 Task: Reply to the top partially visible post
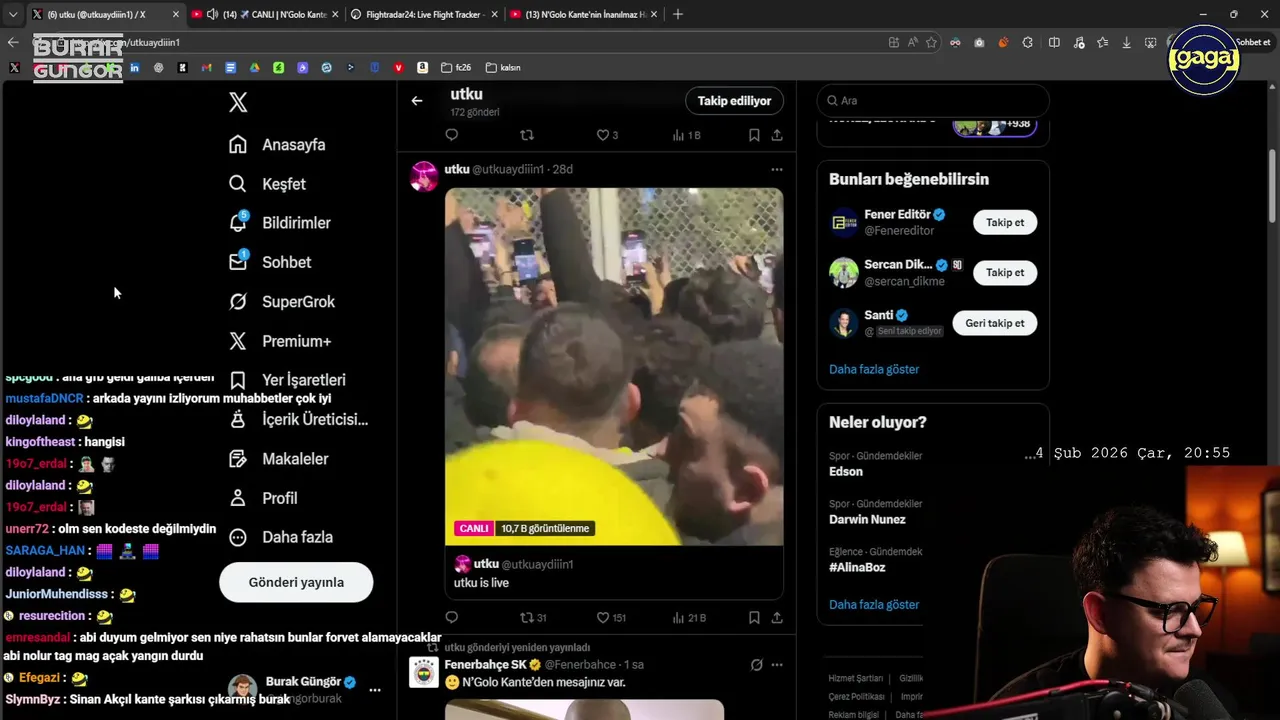pyautogui.click(x=452, y=135)
